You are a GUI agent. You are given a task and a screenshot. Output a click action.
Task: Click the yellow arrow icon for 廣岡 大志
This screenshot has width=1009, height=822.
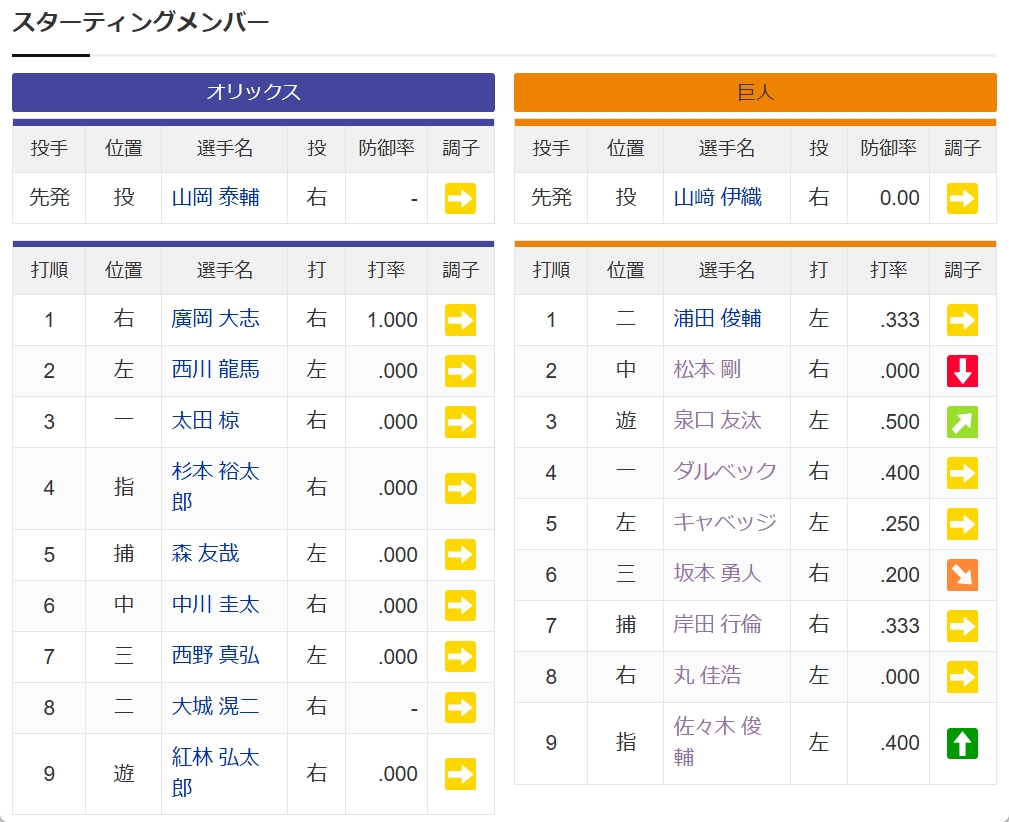coord(460,320)
